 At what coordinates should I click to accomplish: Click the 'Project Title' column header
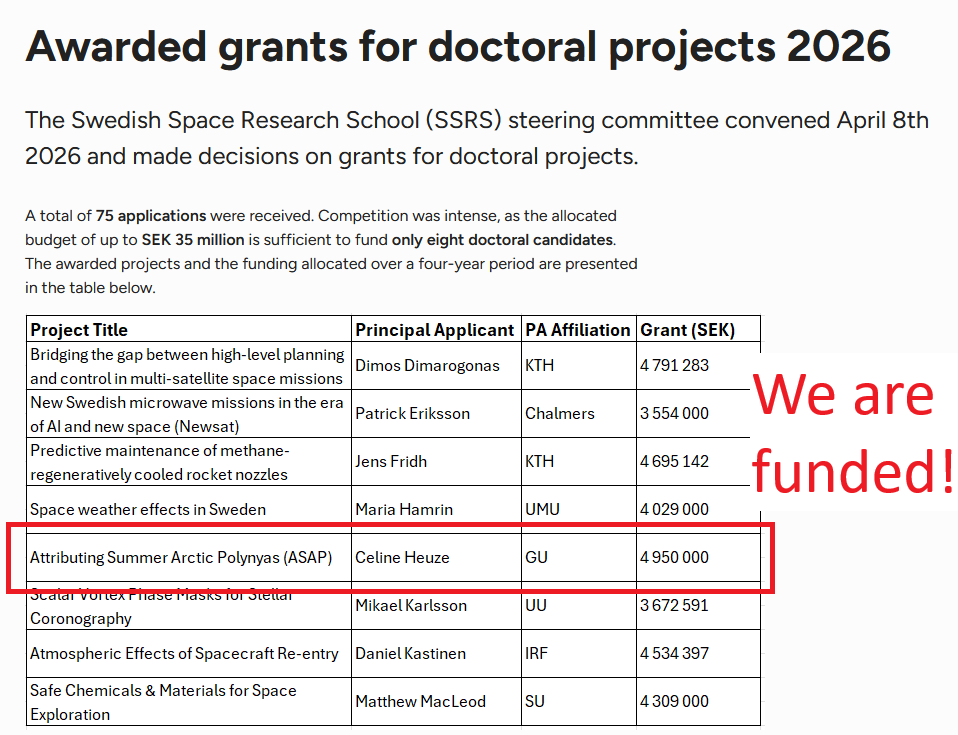(79, 329)
